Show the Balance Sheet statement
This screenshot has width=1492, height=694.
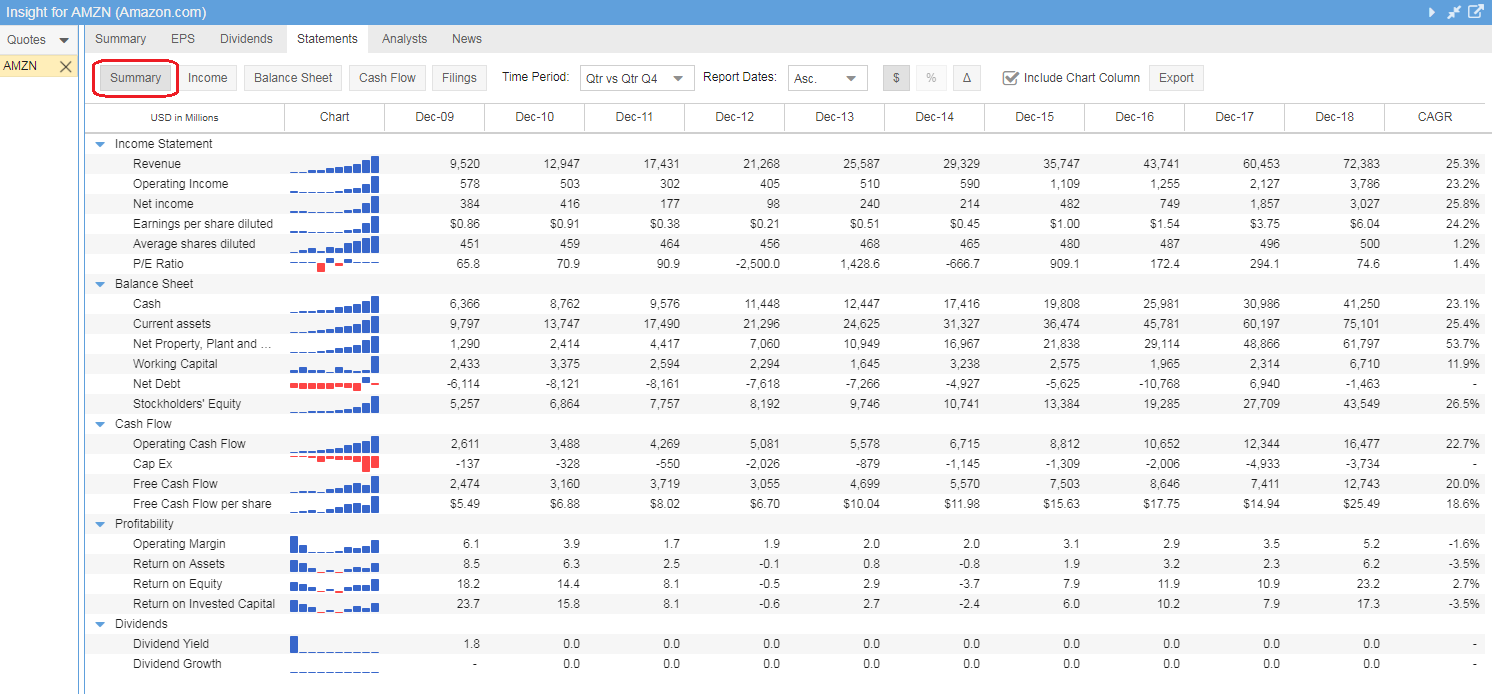293,78
